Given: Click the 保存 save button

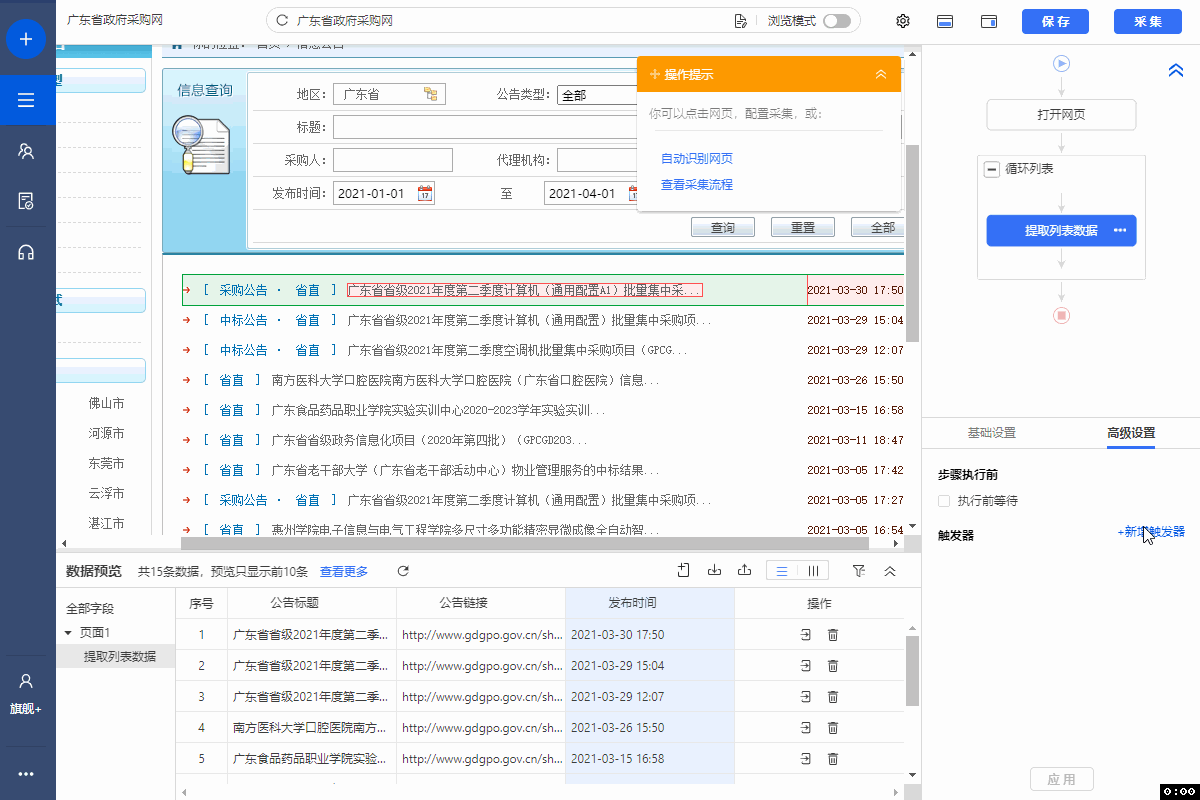Looking at the screenshot, I should pyautogui.click(x=1055, y=21).
